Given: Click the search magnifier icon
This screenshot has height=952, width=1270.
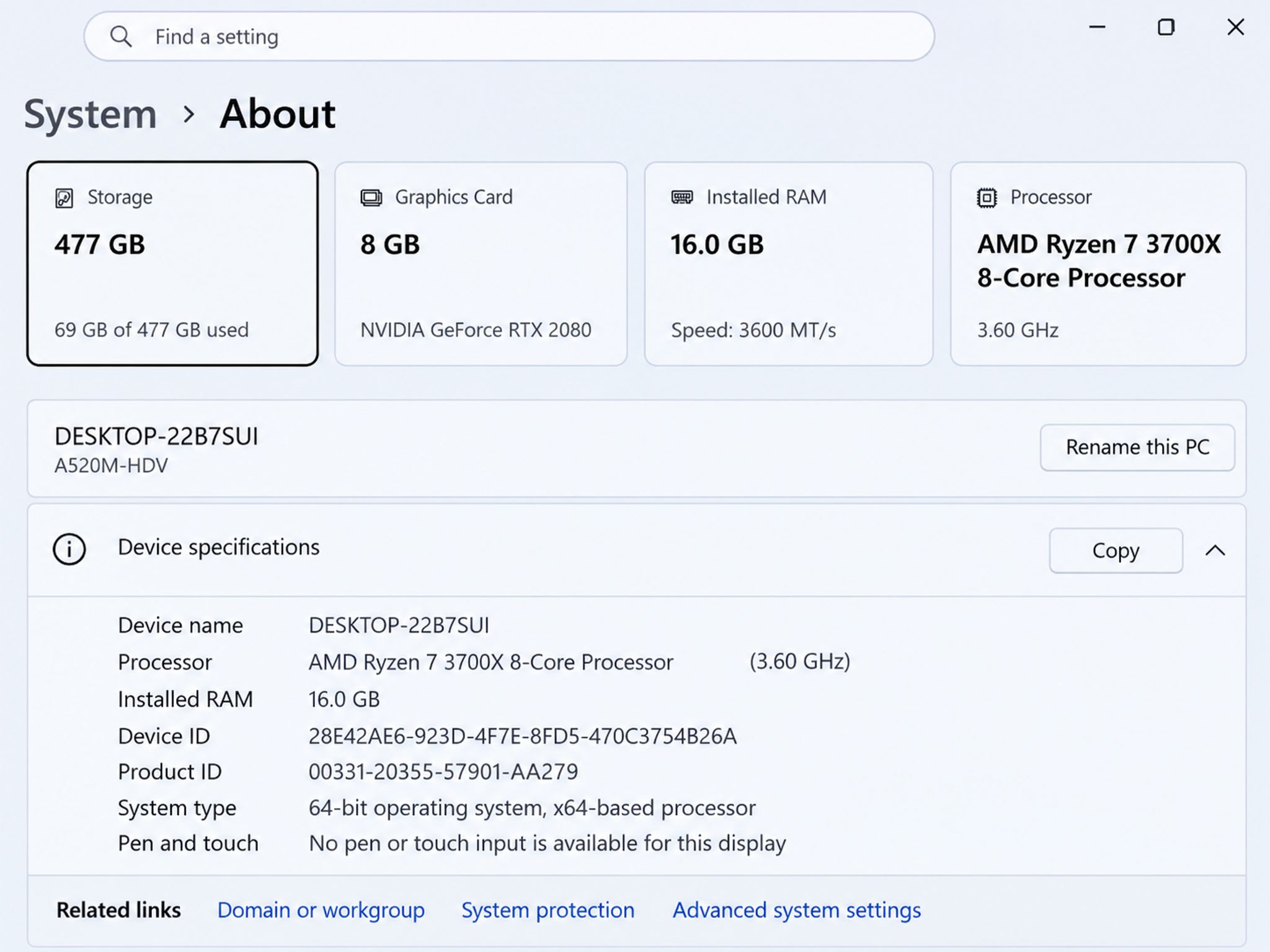Looking at the screenshot, I should tap(121, 37).
